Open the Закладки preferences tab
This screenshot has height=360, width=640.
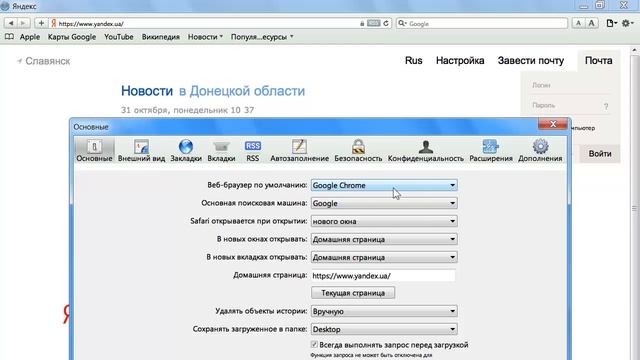coord(186,150)
